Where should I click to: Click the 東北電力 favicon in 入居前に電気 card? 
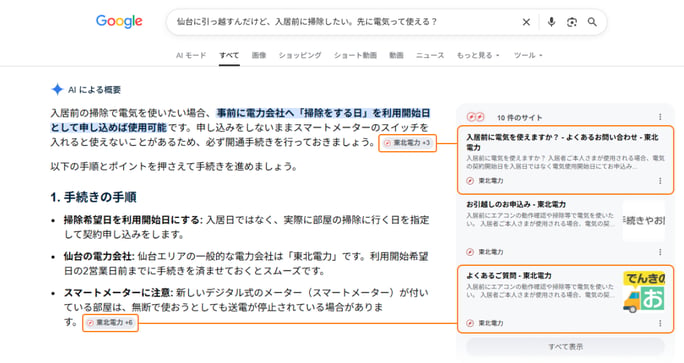[470, 181]
